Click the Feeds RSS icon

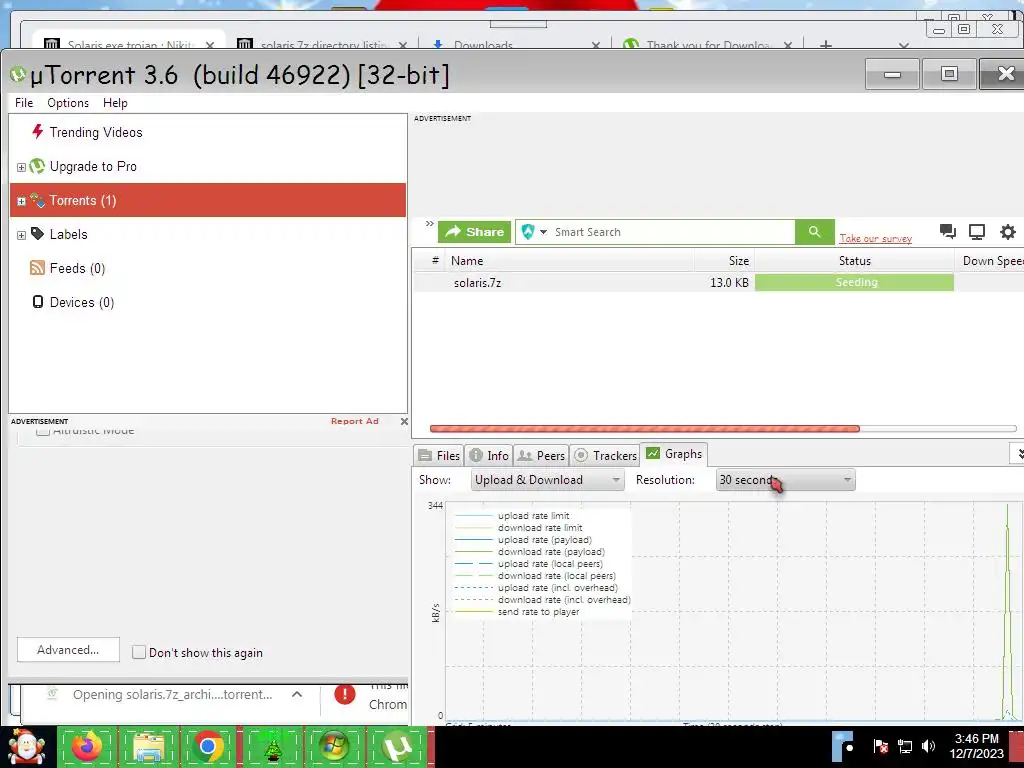[37, 268]
